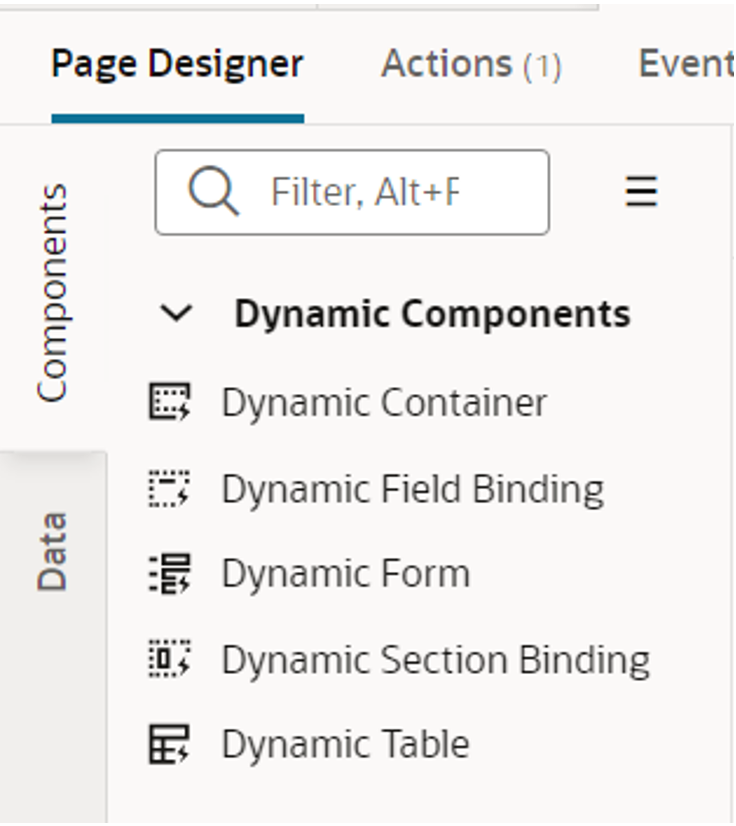This screenshot has height=826, width=736.
Task: Select the Dynamic Table label
Action: click(345, 745)
